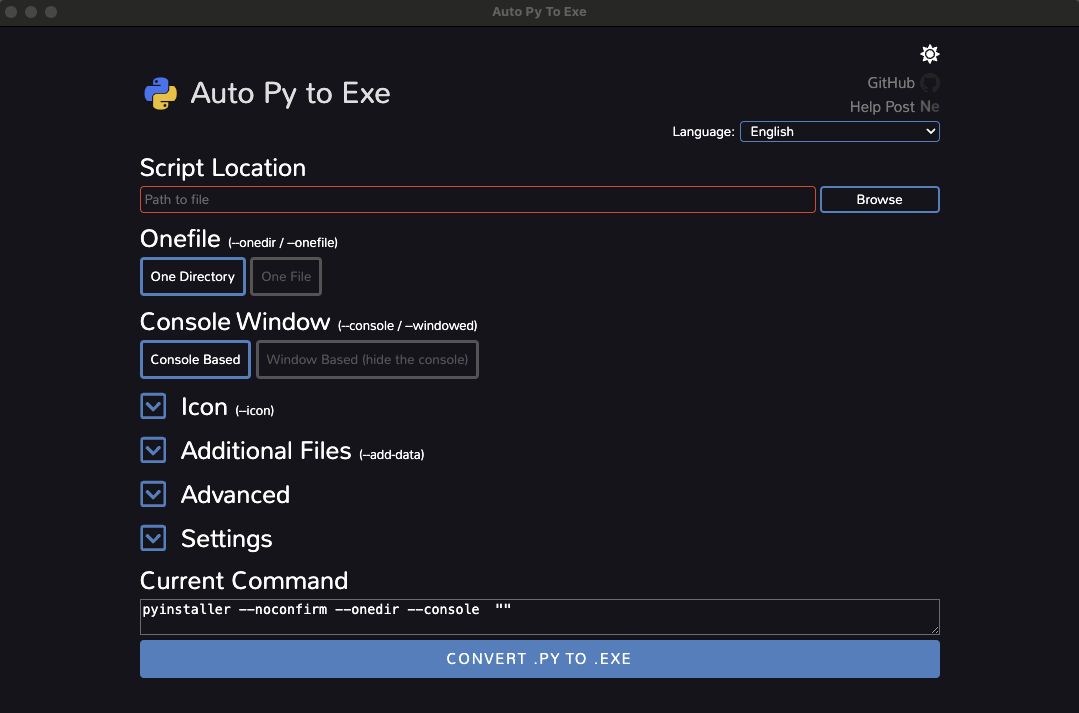Focus the Script Location path field
The width and height of the screenshot is (1079, 713).
[477, 200]
